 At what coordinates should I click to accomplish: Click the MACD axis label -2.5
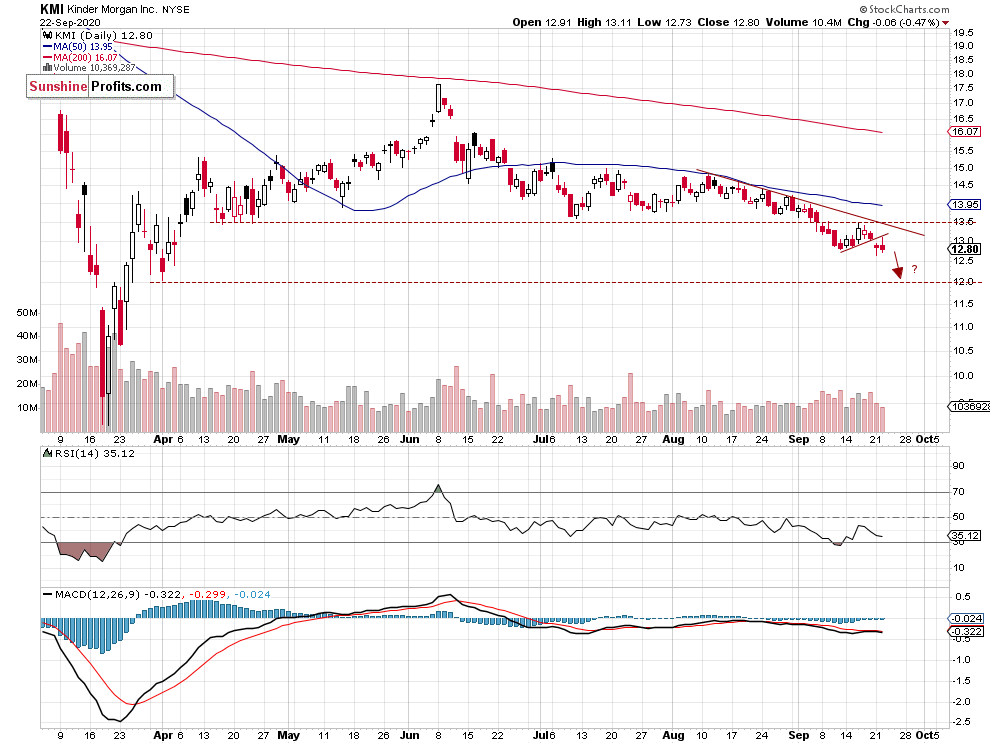point(962,721)
